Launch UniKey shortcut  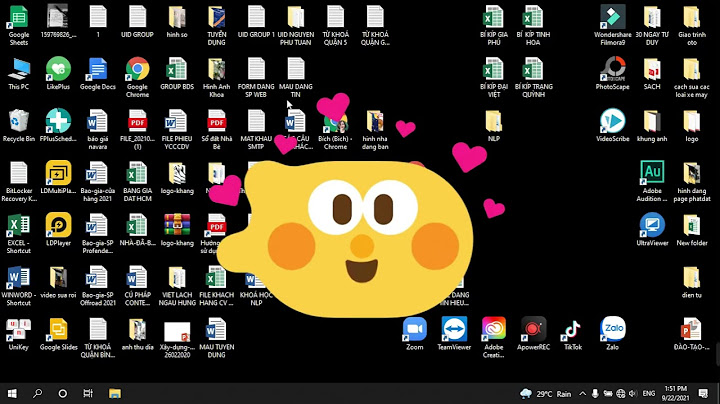click(19, 334)
